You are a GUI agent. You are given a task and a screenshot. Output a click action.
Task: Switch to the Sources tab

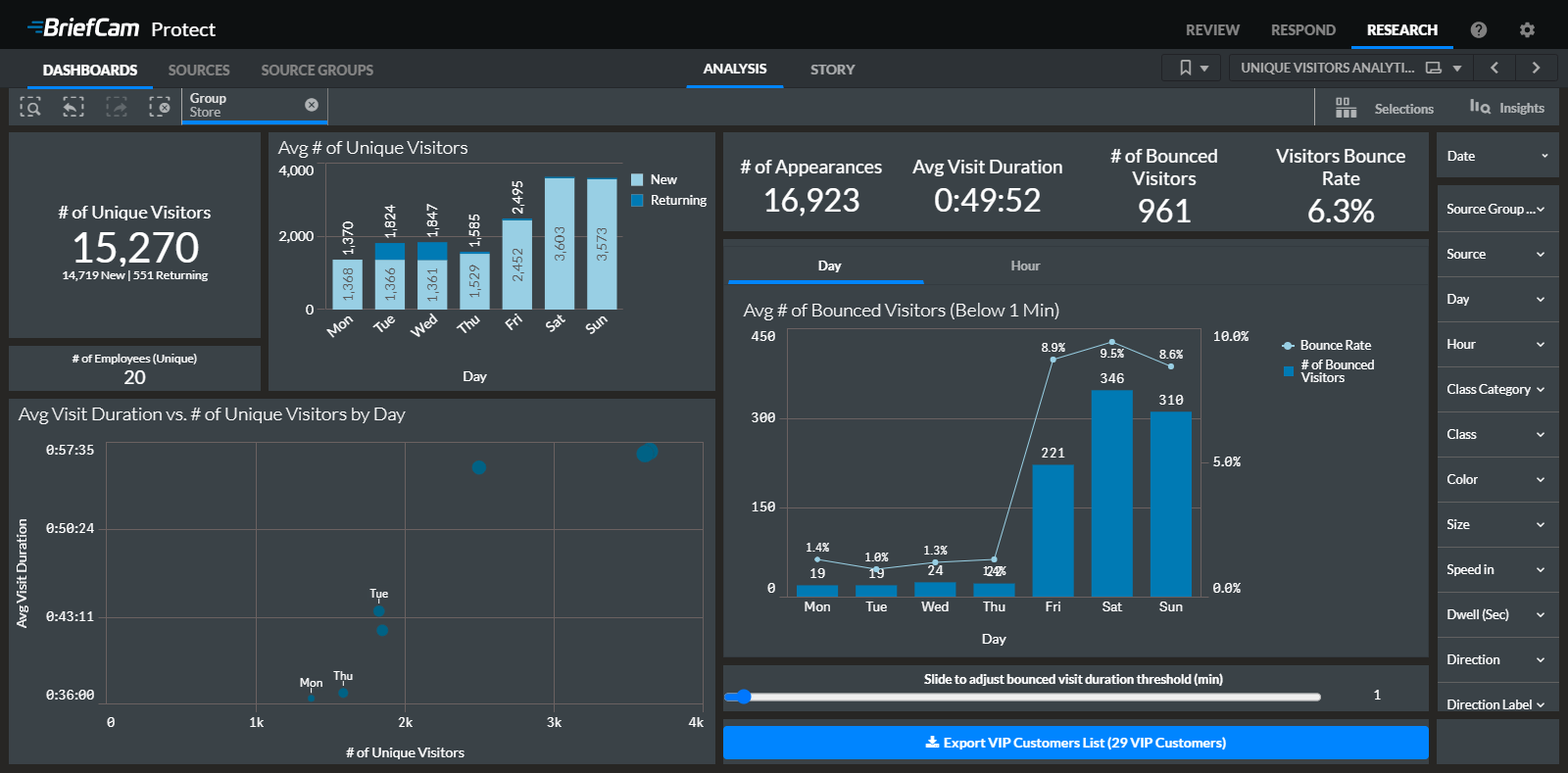tap(199, 71)
